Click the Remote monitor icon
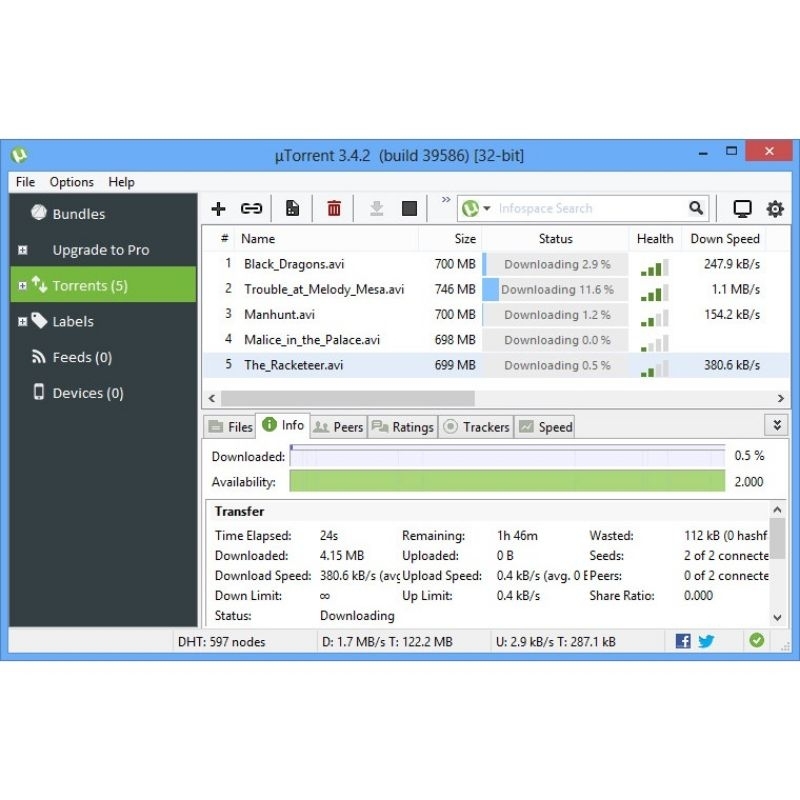Viewport: 800px width, 800px height. pos(742,209)
